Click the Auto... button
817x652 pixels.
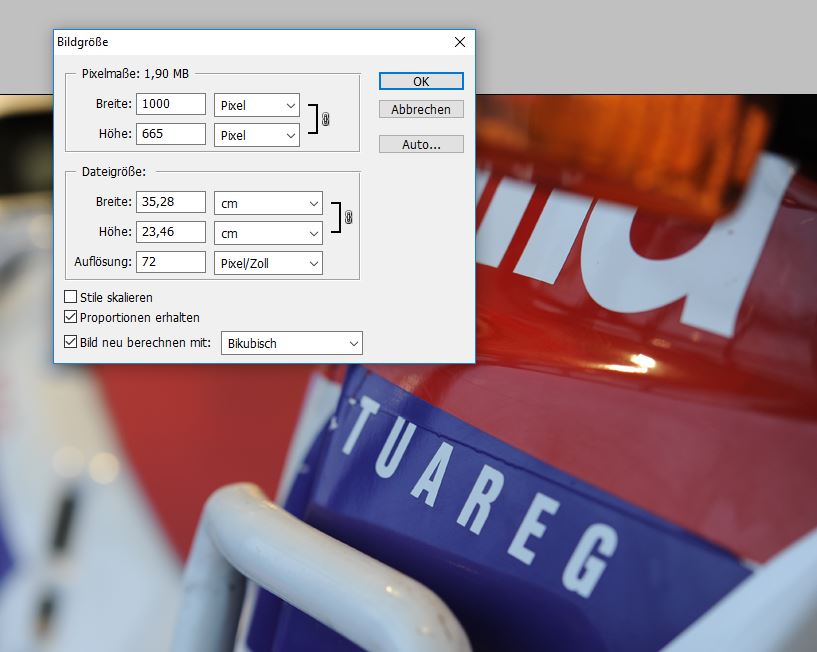tap(421, 144)
